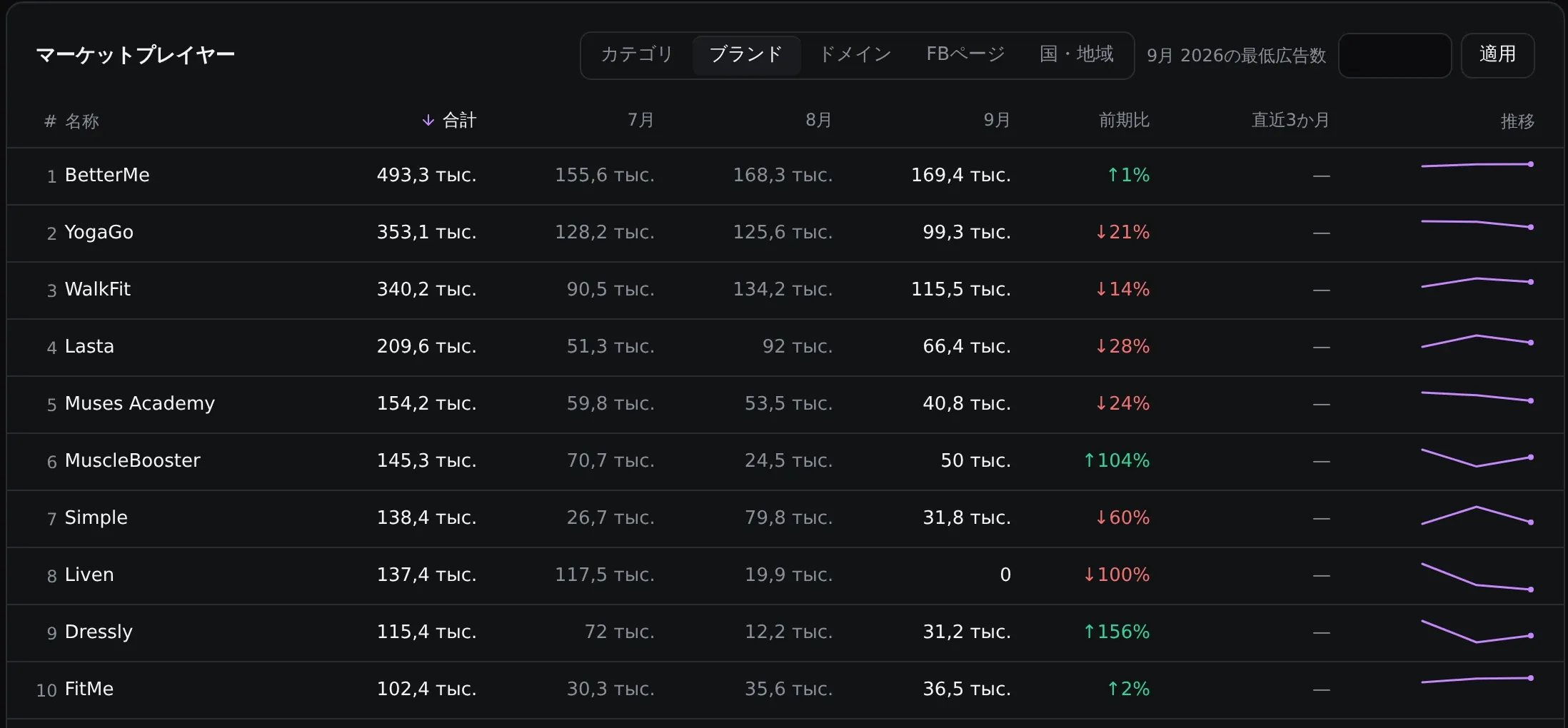Click FitMe's 30,3 тыс. July value
This screenshot has height=728, width=1568.
click(610, 689)
